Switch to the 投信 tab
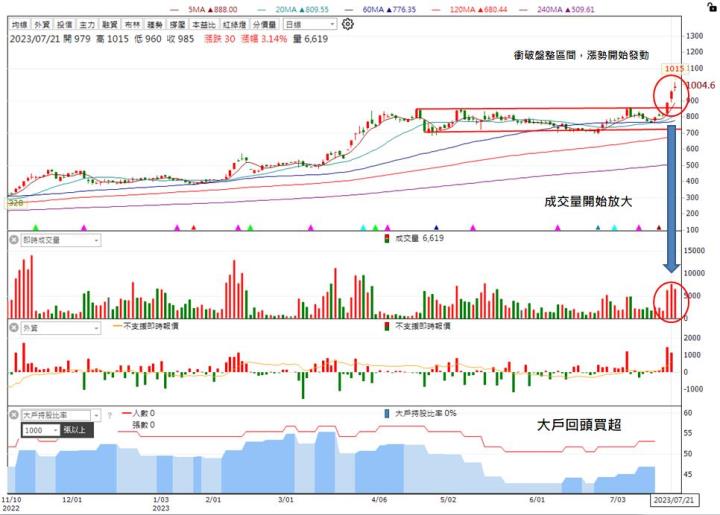 click(x=64, y=23)
